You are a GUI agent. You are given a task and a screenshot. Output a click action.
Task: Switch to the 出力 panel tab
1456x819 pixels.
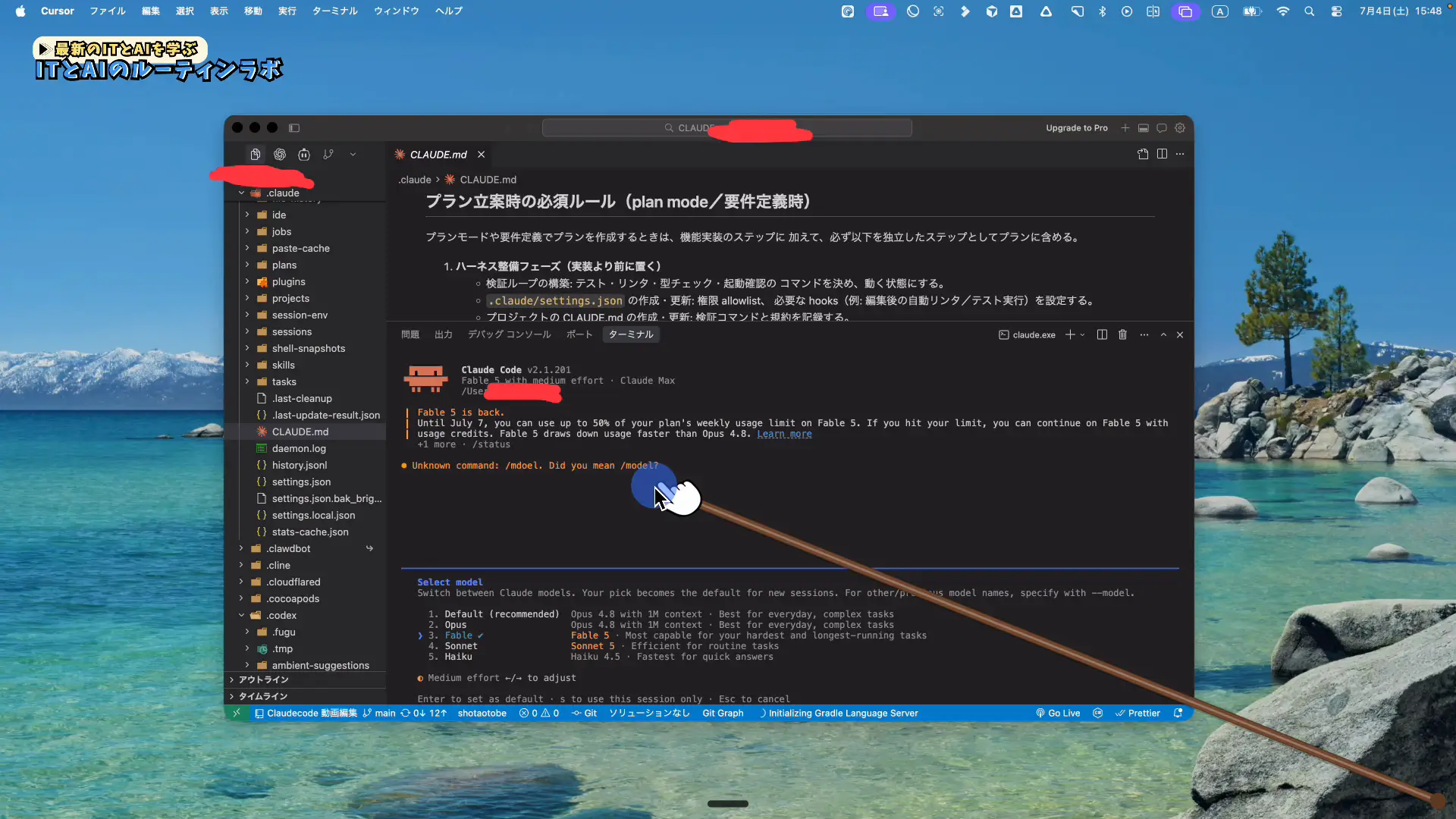click(444, 334)
